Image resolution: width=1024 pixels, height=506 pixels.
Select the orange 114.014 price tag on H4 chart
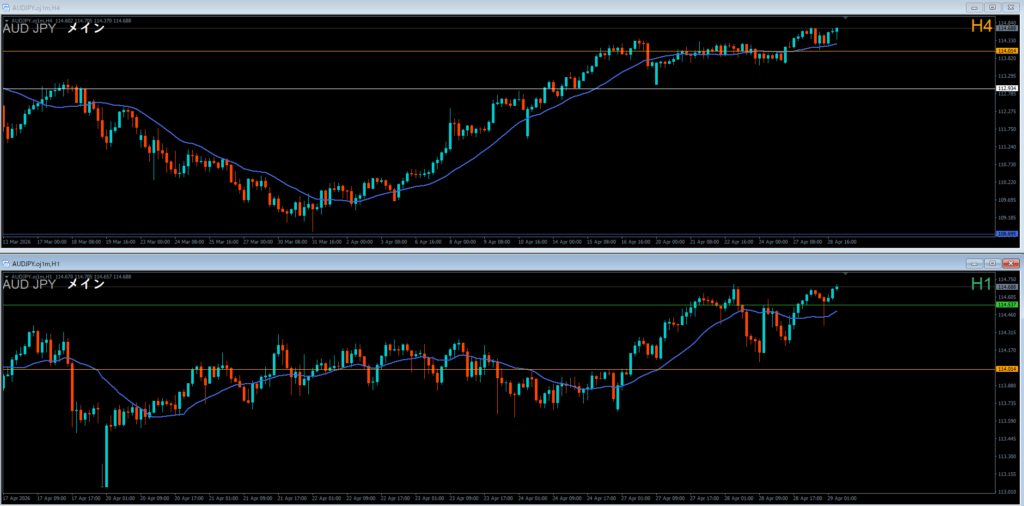[x=1006, y=50]
